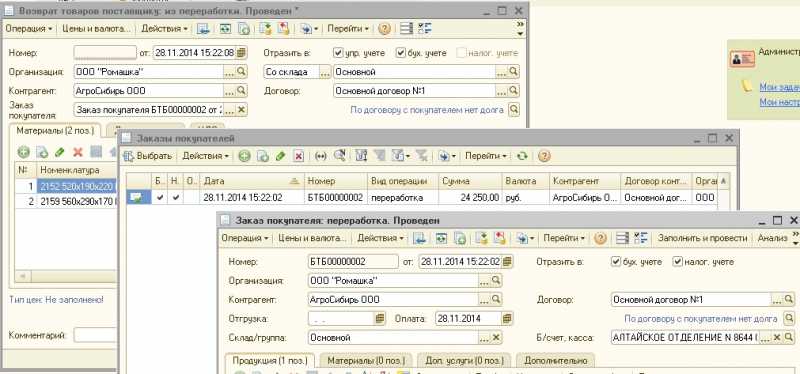Select order row cell БТБ00000002
The width and height of the screenshot is (800, 374).
[335, 197]
